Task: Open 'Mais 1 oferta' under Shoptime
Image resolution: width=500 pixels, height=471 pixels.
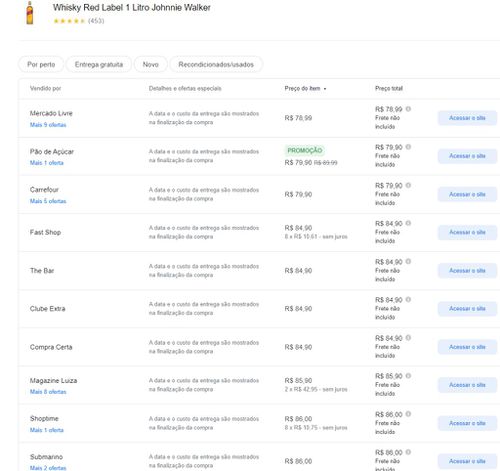Action: [x=47, y=430]
